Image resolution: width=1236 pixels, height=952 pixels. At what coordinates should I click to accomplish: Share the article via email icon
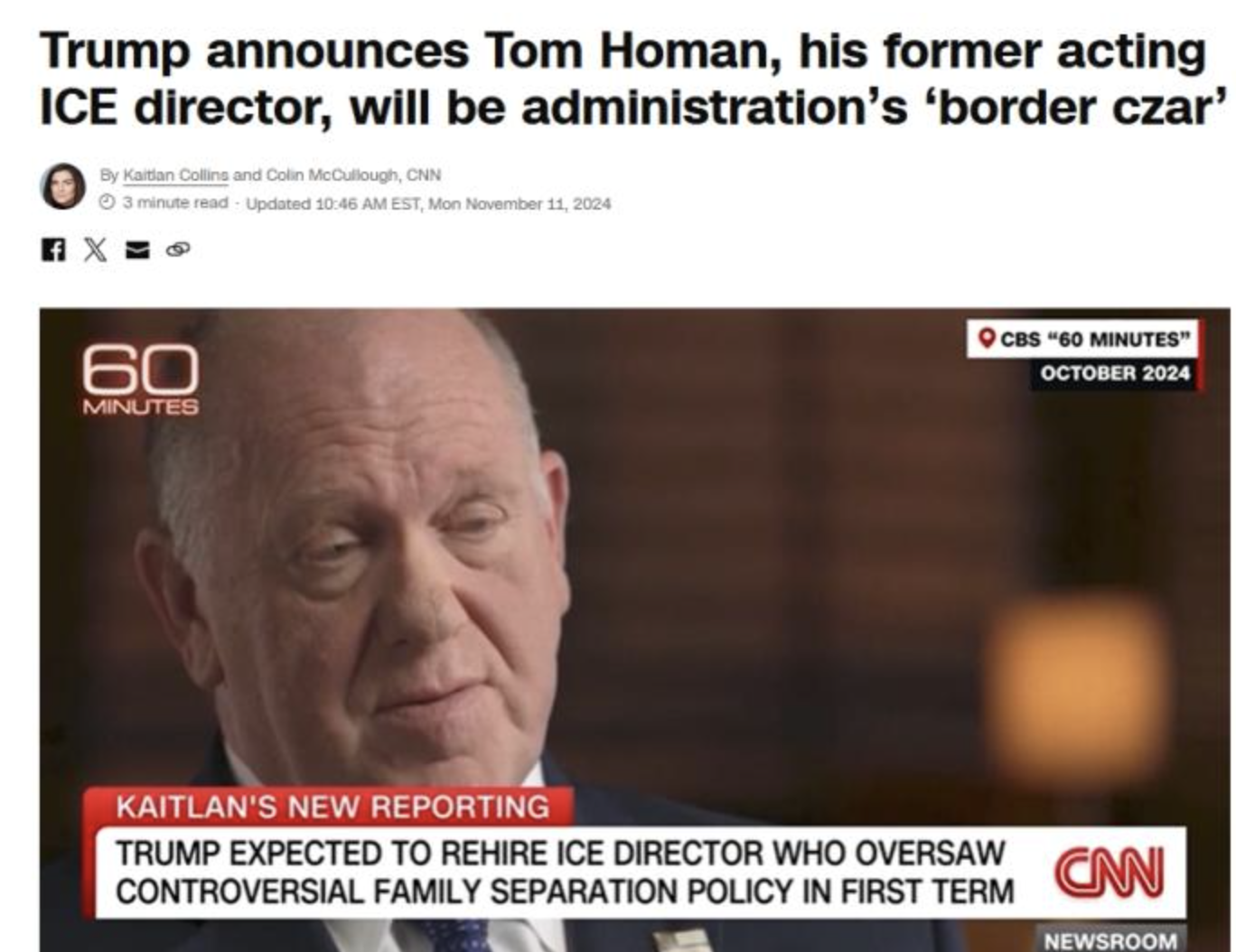tap(137, 250)
